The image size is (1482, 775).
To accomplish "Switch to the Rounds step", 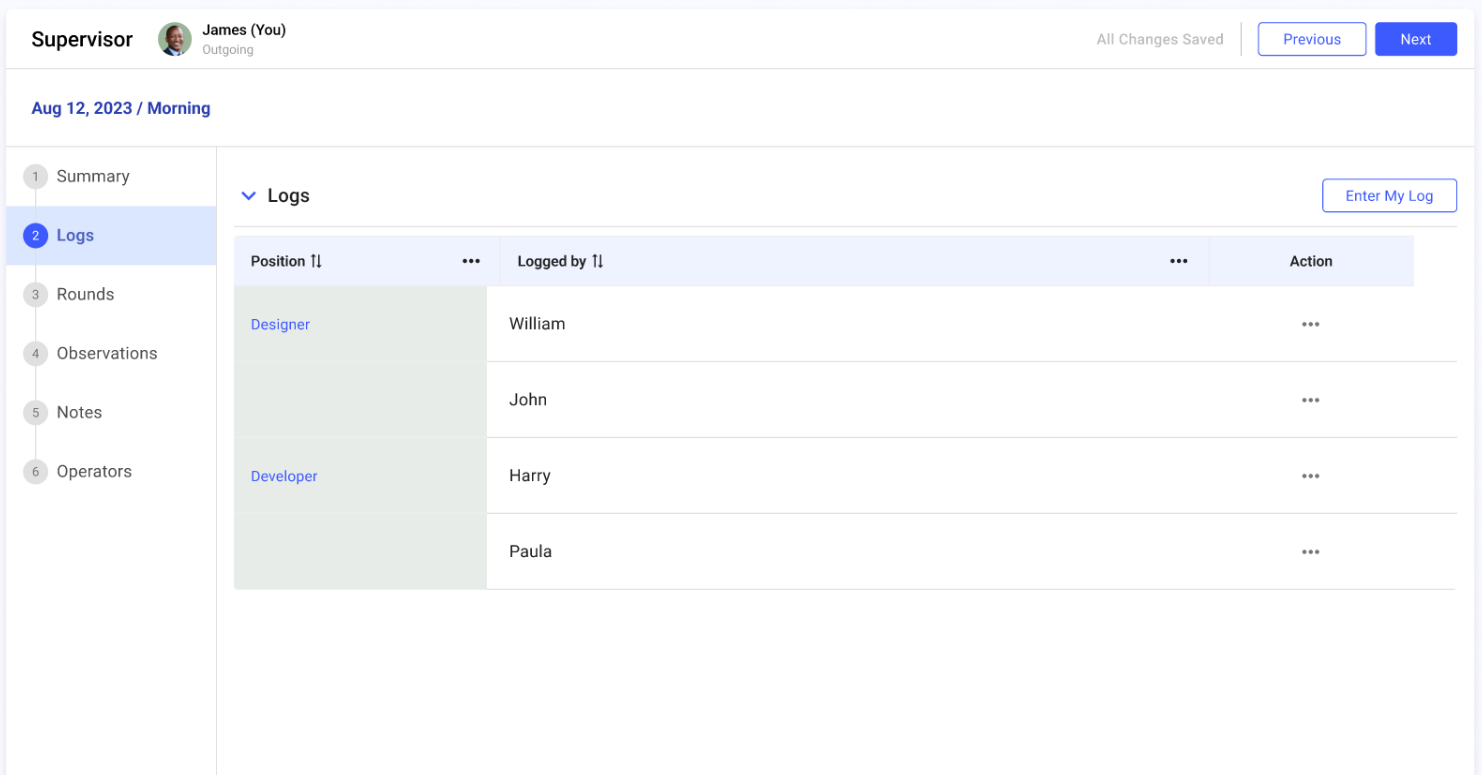I will 85,294.
